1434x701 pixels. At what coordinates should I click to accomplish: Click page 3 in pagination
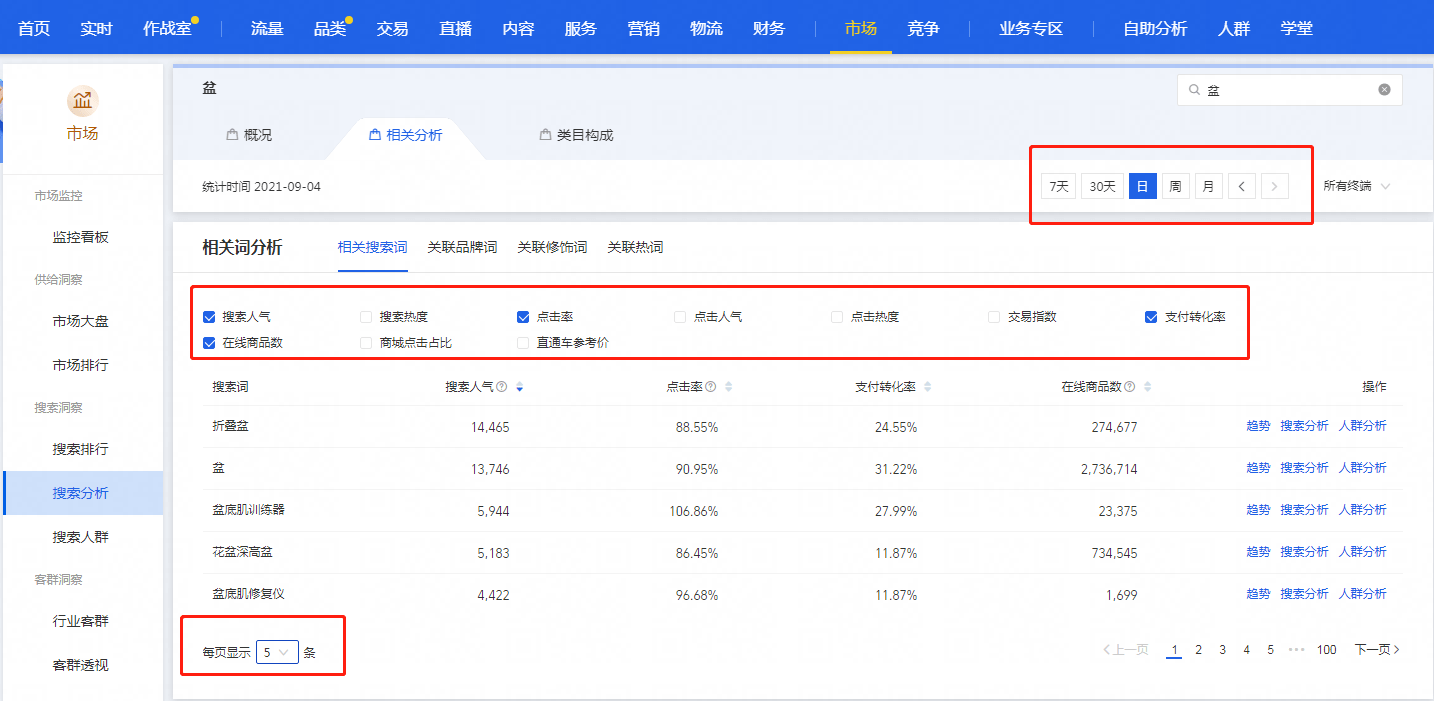(x=1222, y=650)
